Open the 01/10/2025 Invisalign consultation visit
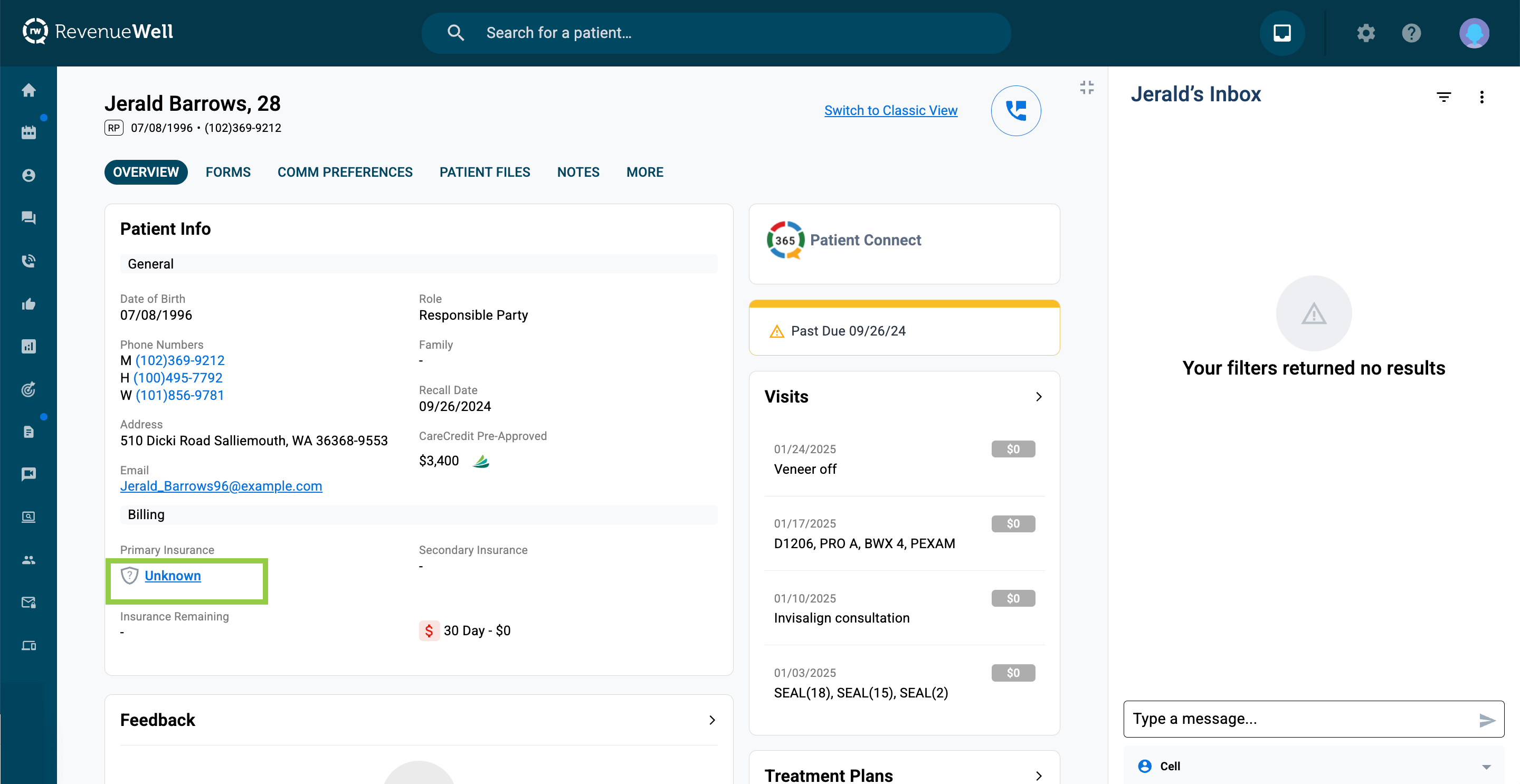This screenshot has width=1520, height=784. coord(904,608)
